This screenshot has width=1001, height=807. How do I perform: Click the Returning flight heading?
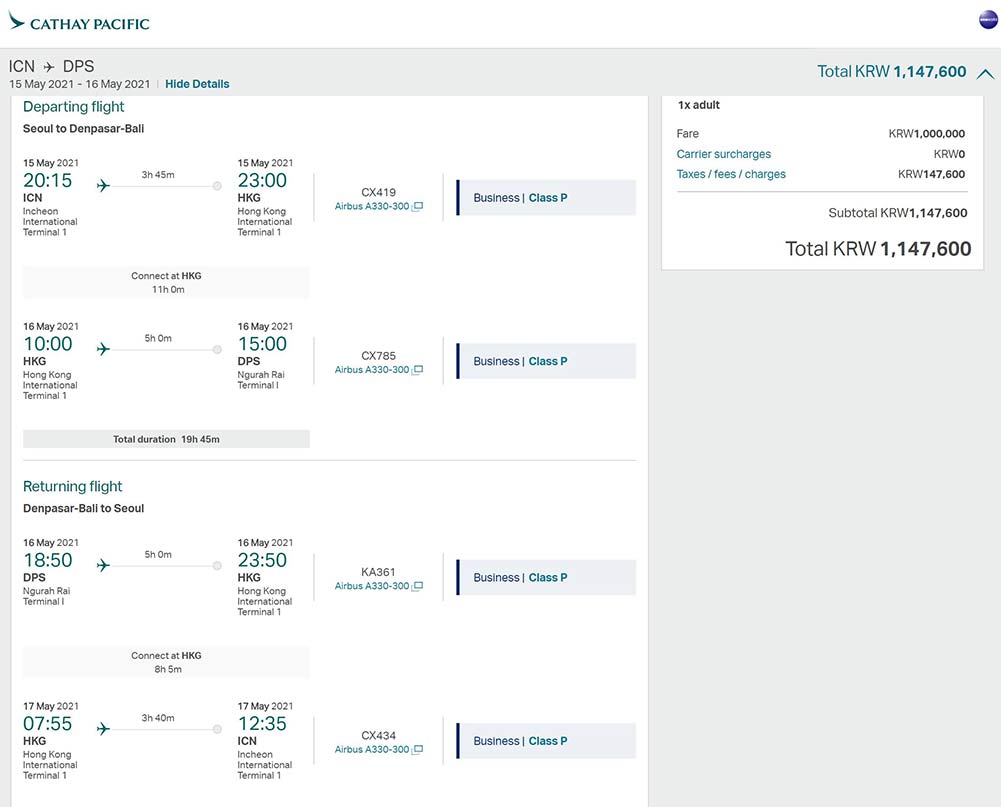[x=72, y=486]
